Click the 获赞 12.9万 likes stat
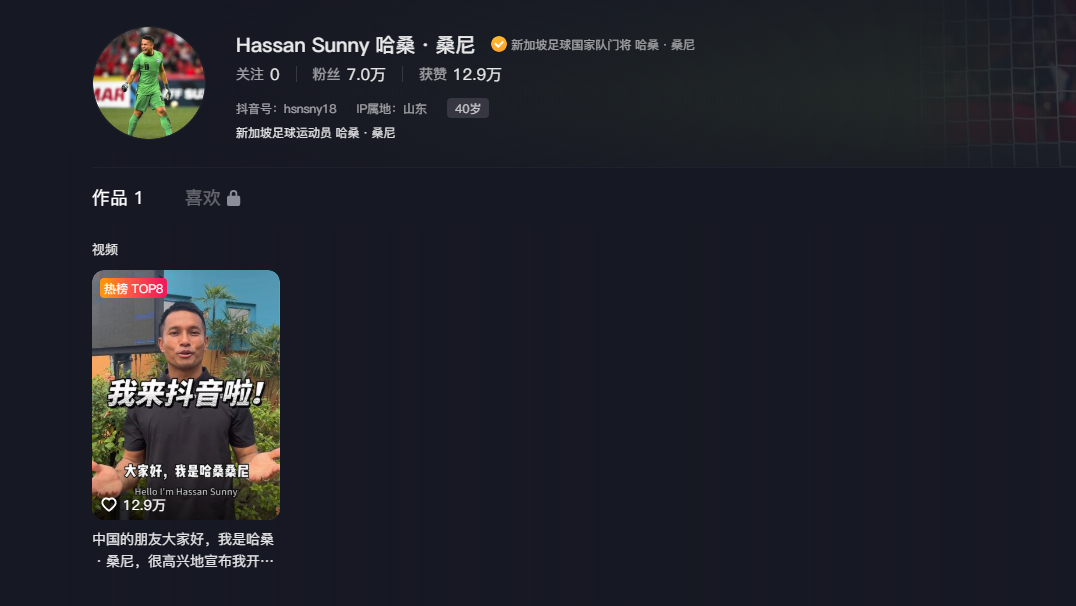 pyautogui.click(x=460, y=74)
